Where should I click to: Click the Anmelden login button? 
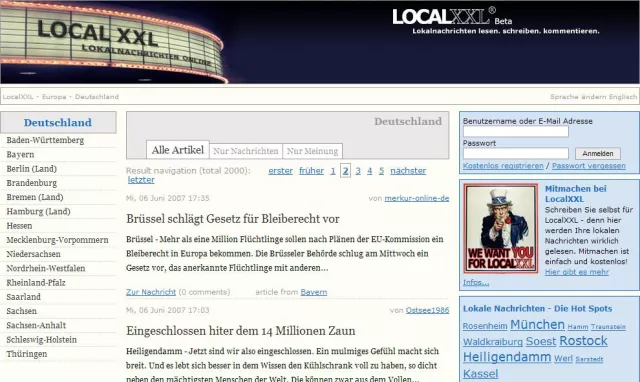598,153
